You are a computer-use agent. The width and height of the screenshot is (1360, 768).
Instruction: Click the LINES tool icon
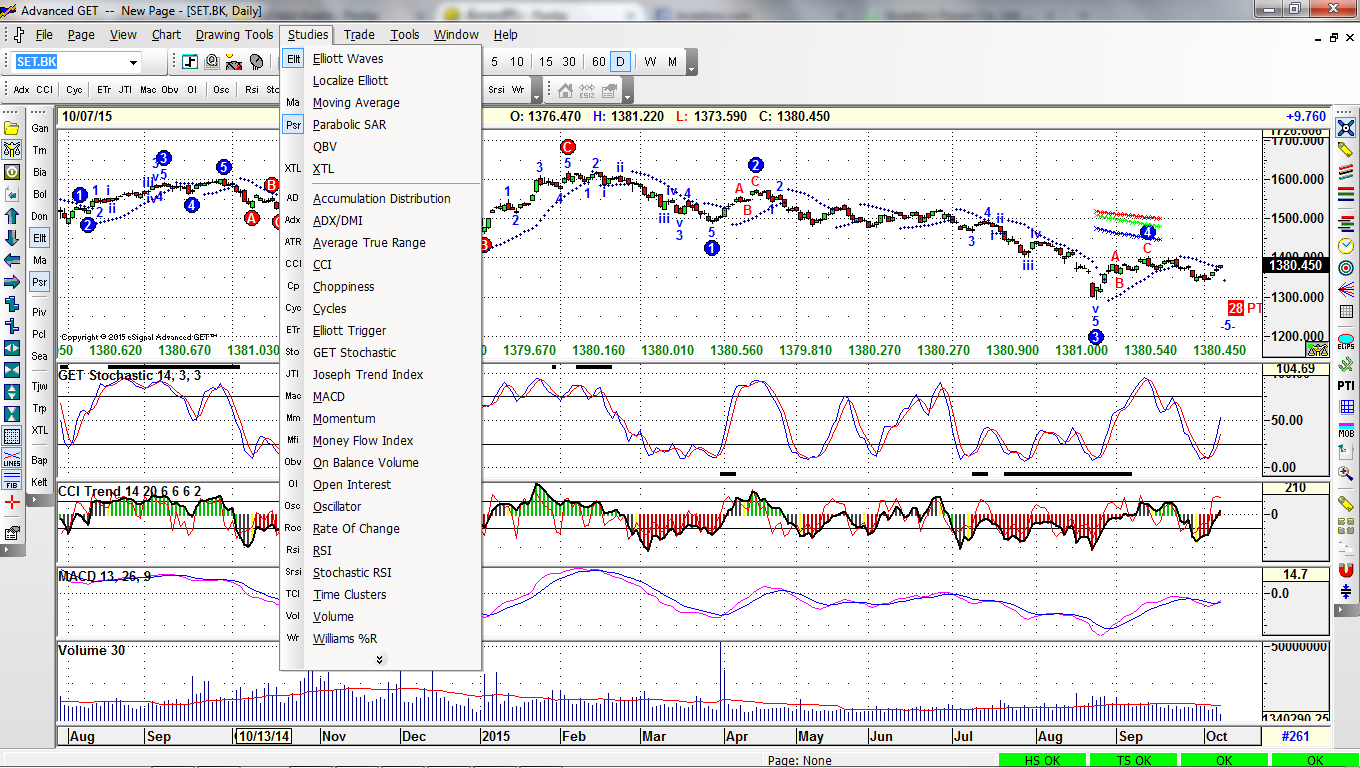(x=12, y=458)
